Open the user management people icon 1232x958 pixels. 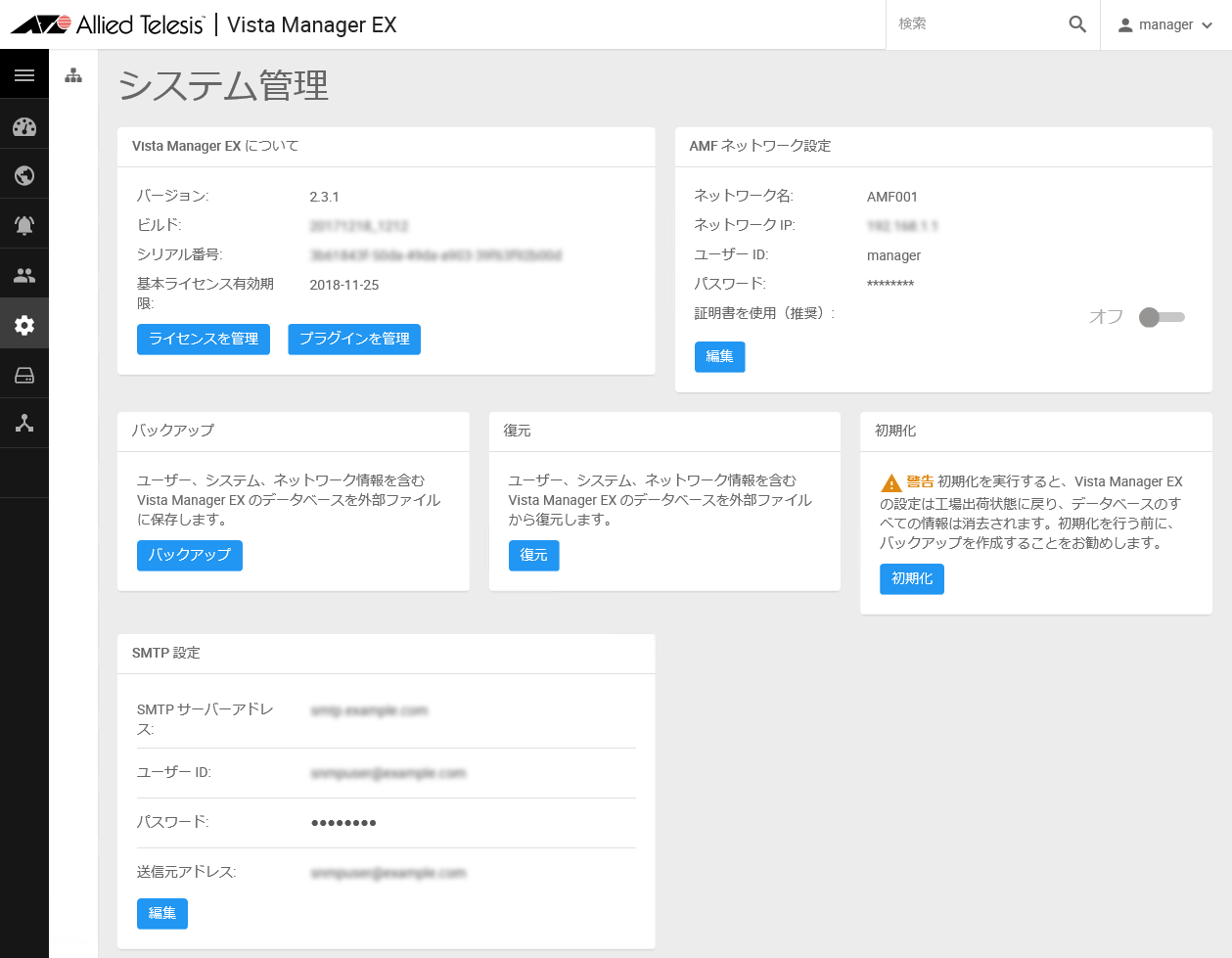(x=24, y=276)
